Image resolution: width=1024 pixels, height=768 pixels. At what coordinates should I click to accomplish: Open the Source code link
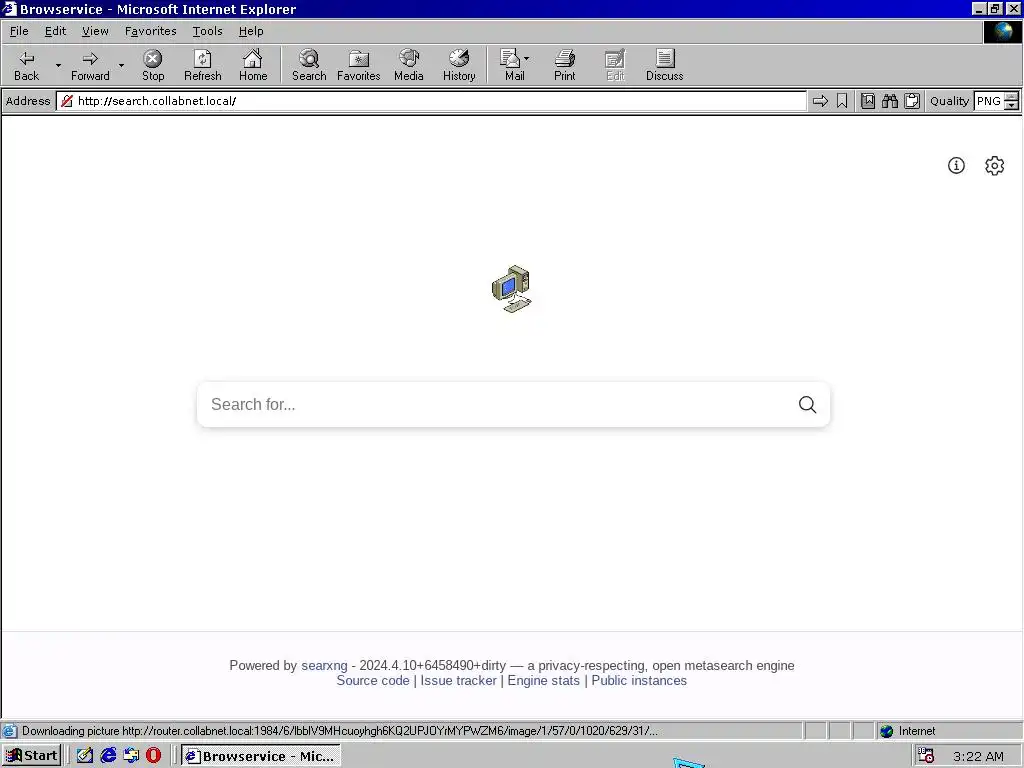tap(373, 680)
